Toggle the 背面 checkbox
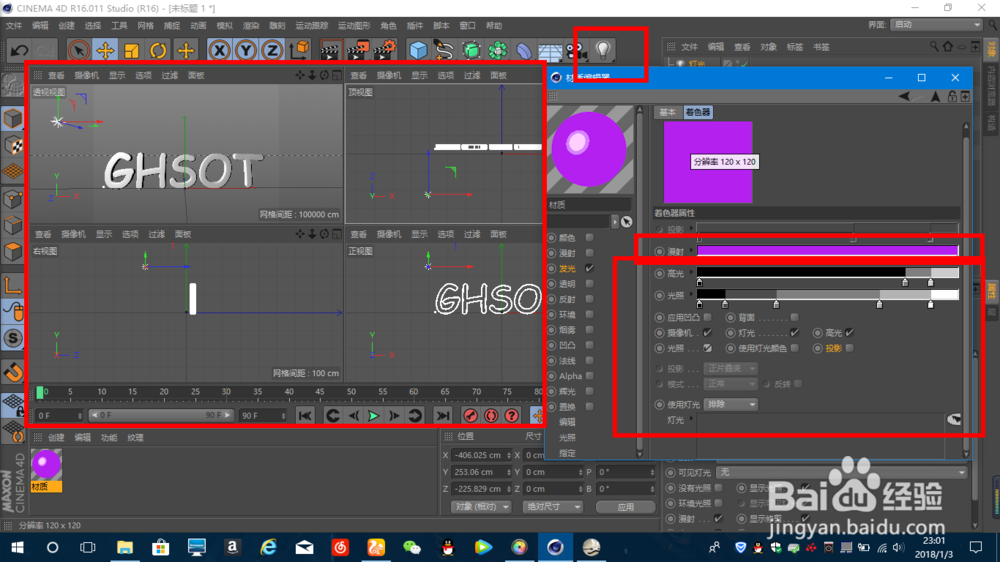Screen dimensions: 1000x562 tap(795, 317)
